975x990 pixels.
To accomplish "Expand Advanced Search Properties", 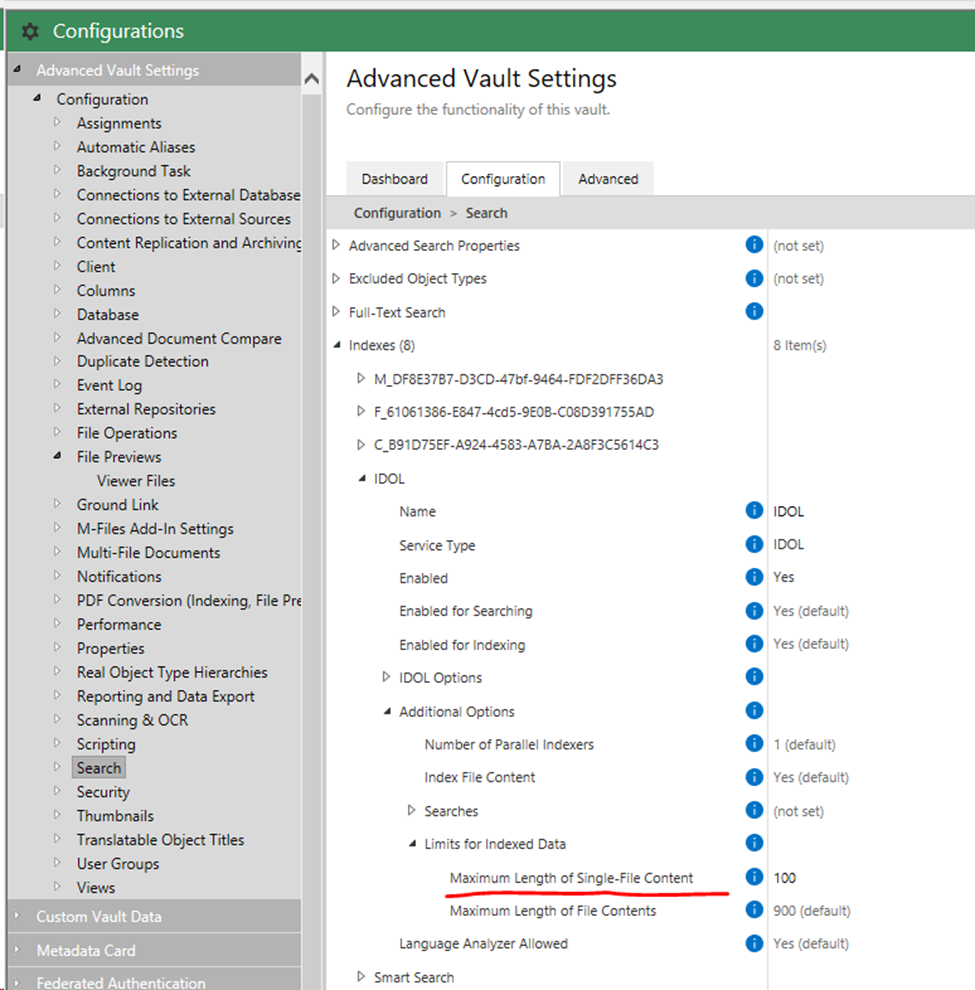I will coord(336,245).
